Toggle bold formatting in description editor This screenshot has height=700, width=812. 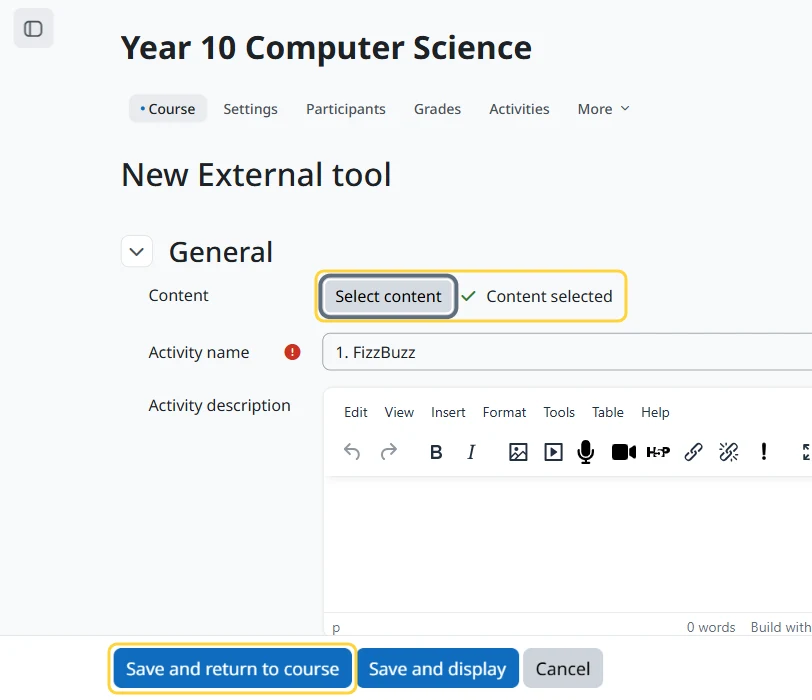(x=436, y=452)
